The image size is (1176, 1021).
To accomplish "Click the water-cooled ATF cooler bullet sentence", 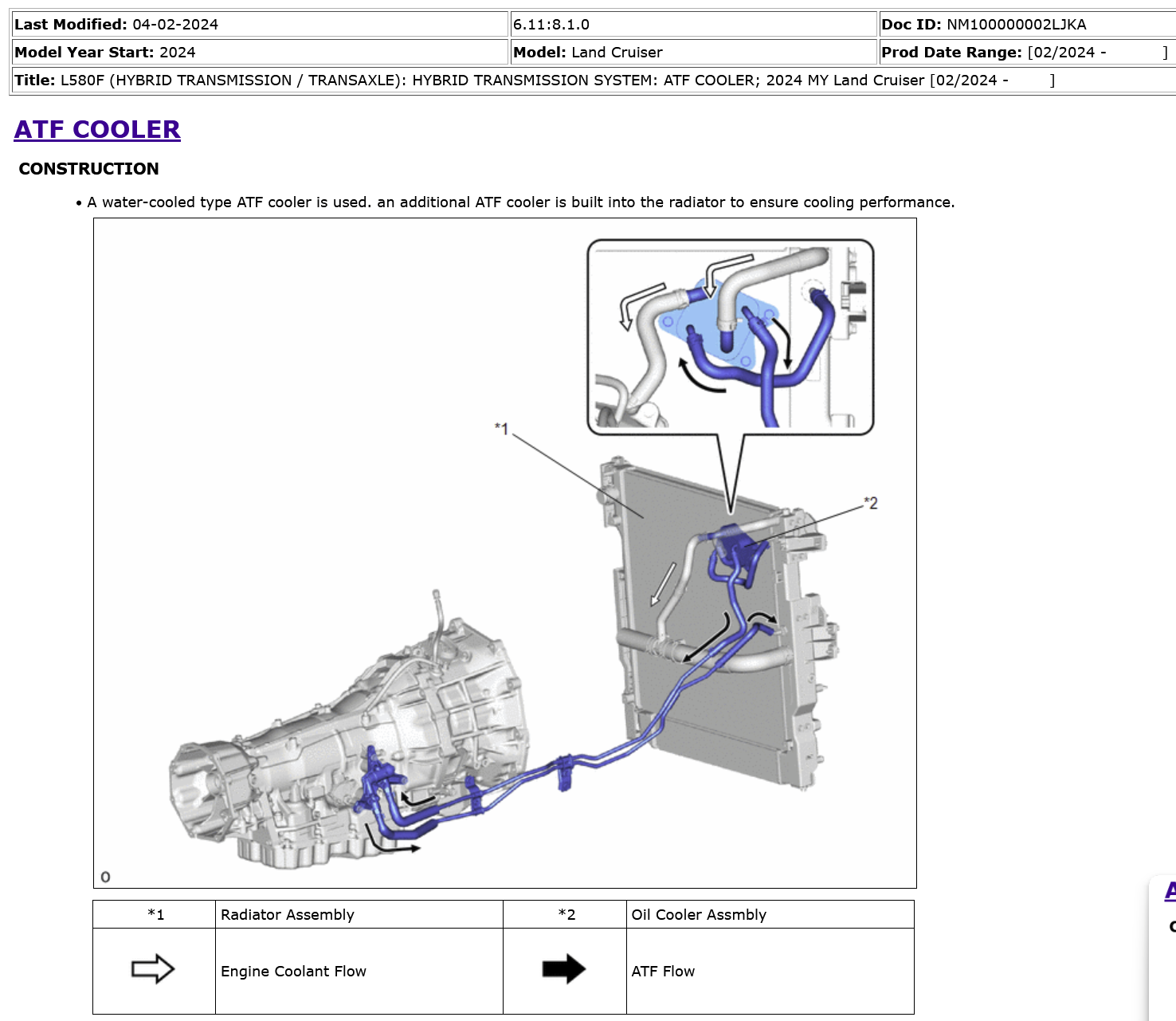I will pyautogui.click(x=521, y=202).
